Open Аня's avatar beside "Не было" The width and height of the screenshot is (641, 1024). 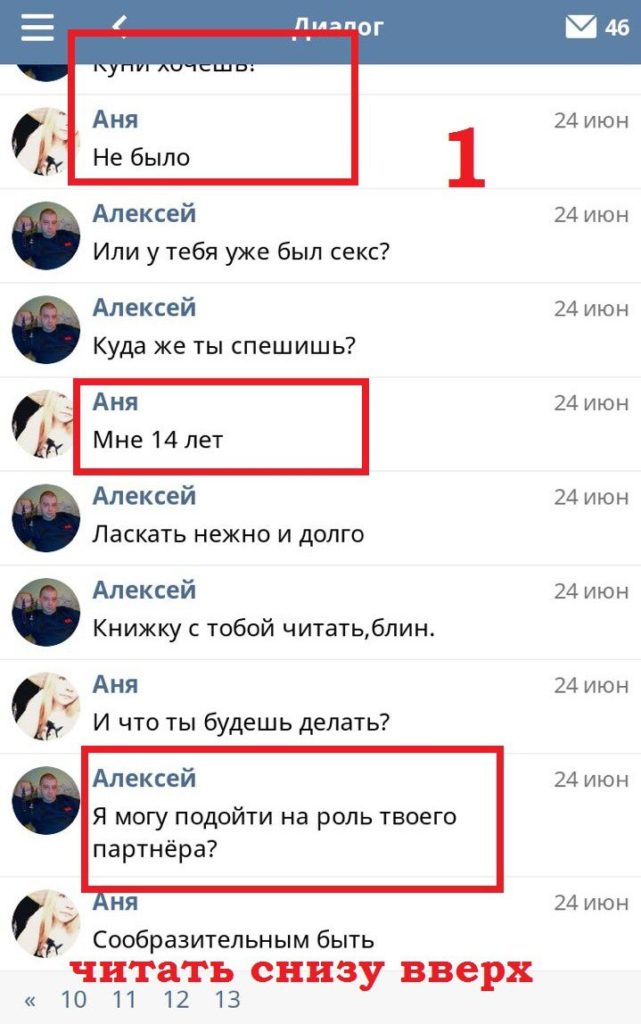(46, 141)
